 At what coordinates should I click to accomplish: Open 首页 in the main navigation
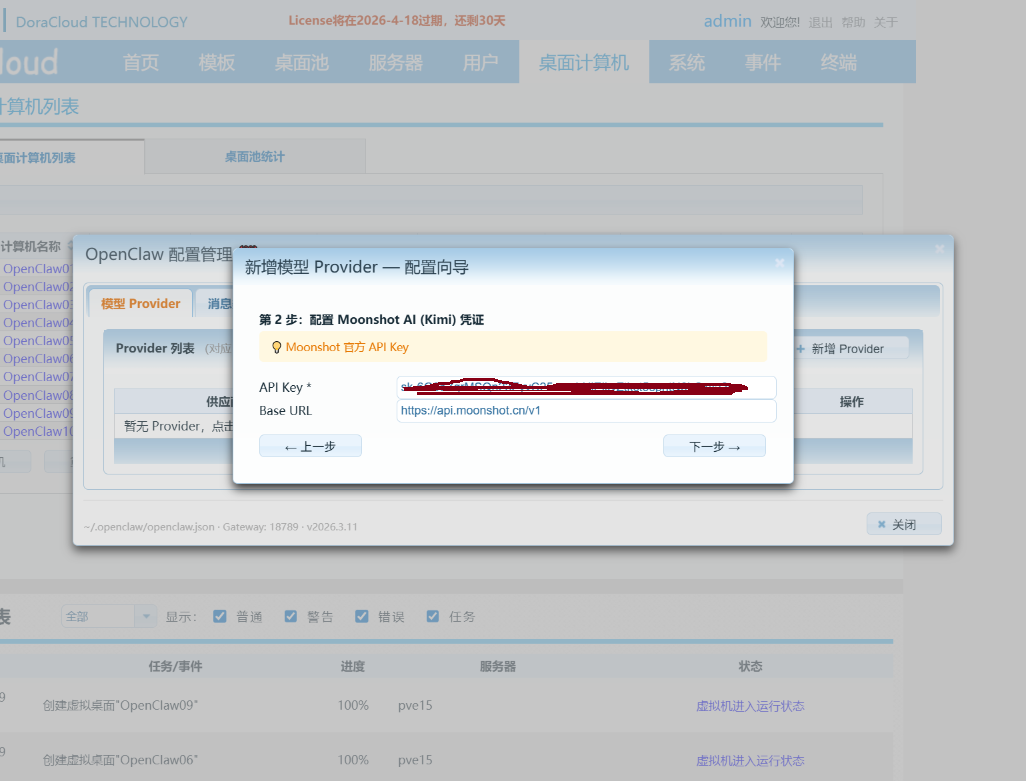(x=141, y=63)
